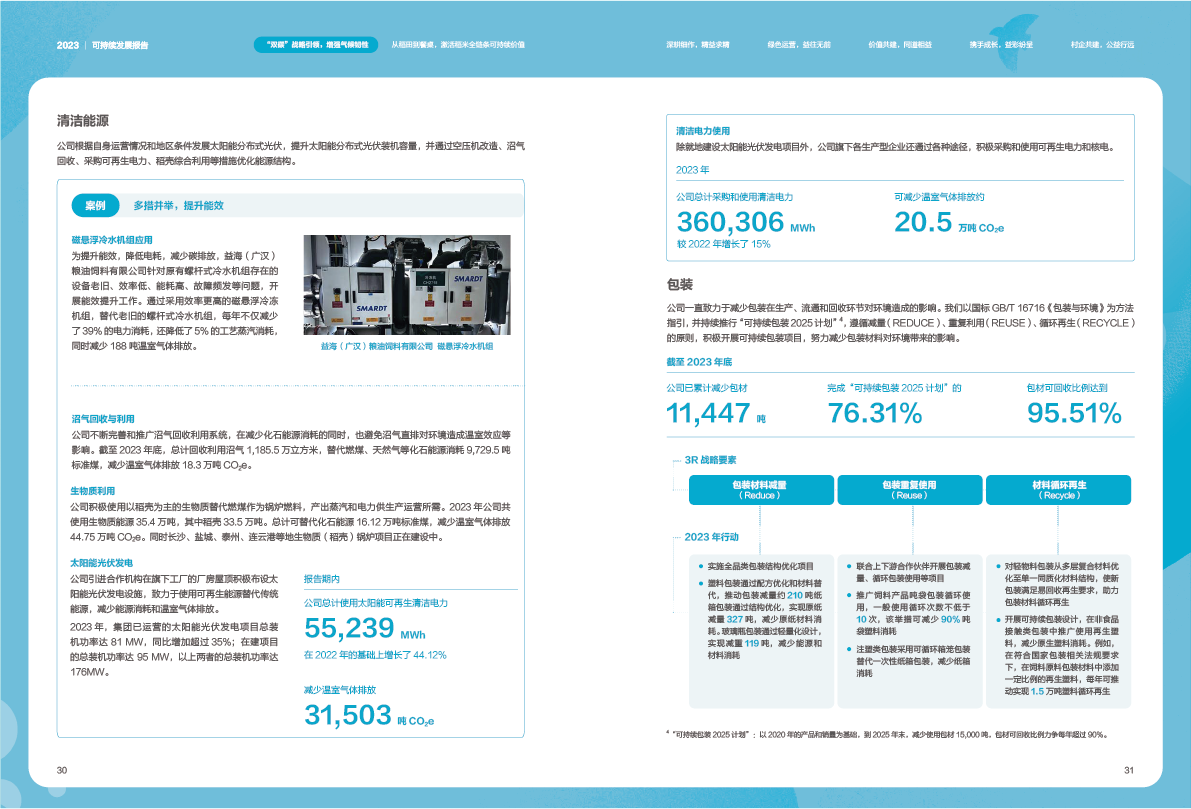Click the 2023 可持续发展报告 header title

pyautogui.click(x=103, y=46)
